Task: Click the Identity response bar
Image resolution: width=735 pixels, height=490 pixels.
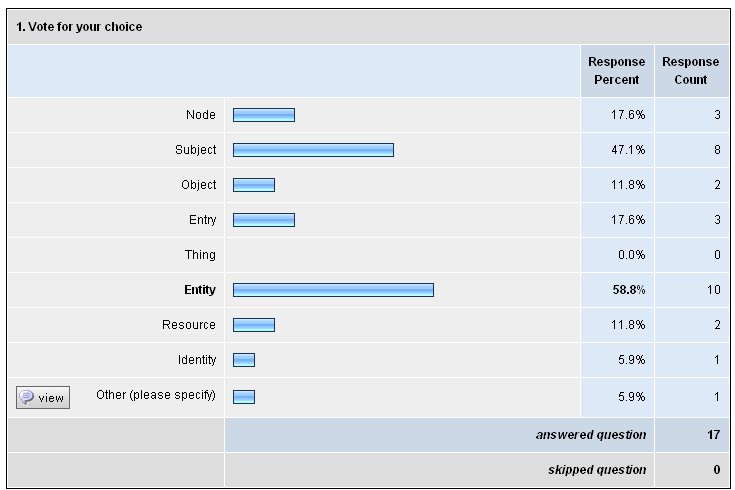Action: point(244,360)
